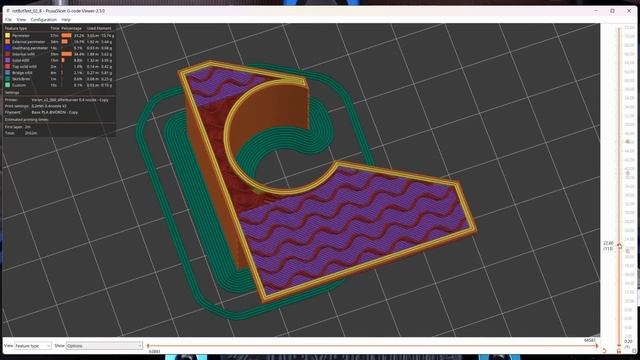The image size is (640, 360).
Task: Toggle Bridge infill feature visibility
Action: [x=59, y=73]
